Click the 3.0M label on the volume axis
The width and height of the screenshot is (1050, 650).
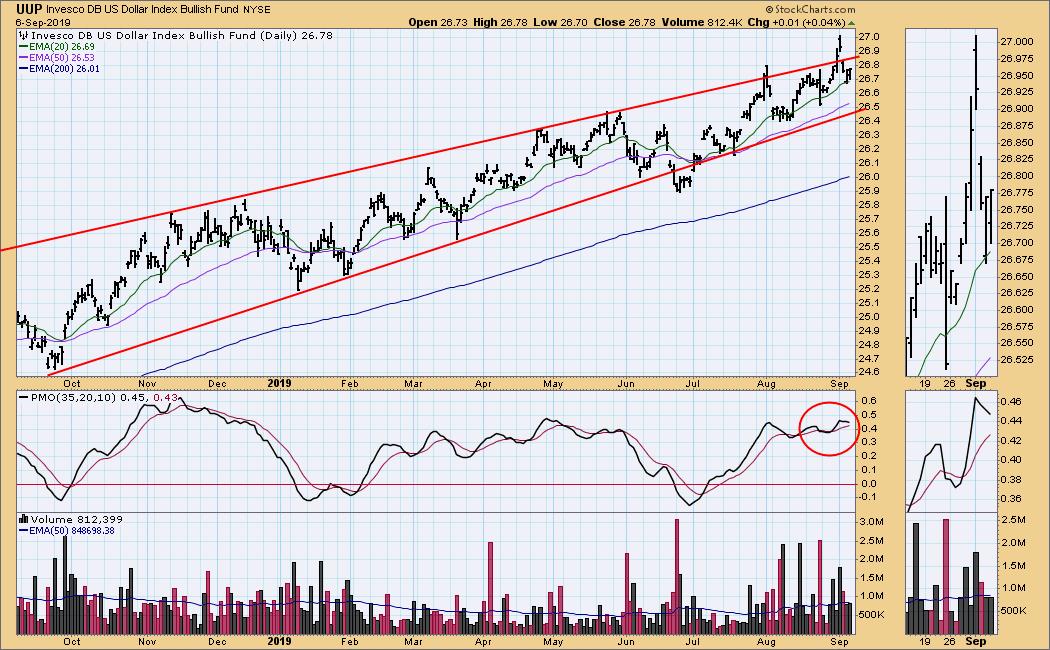(x=873, y=521)
